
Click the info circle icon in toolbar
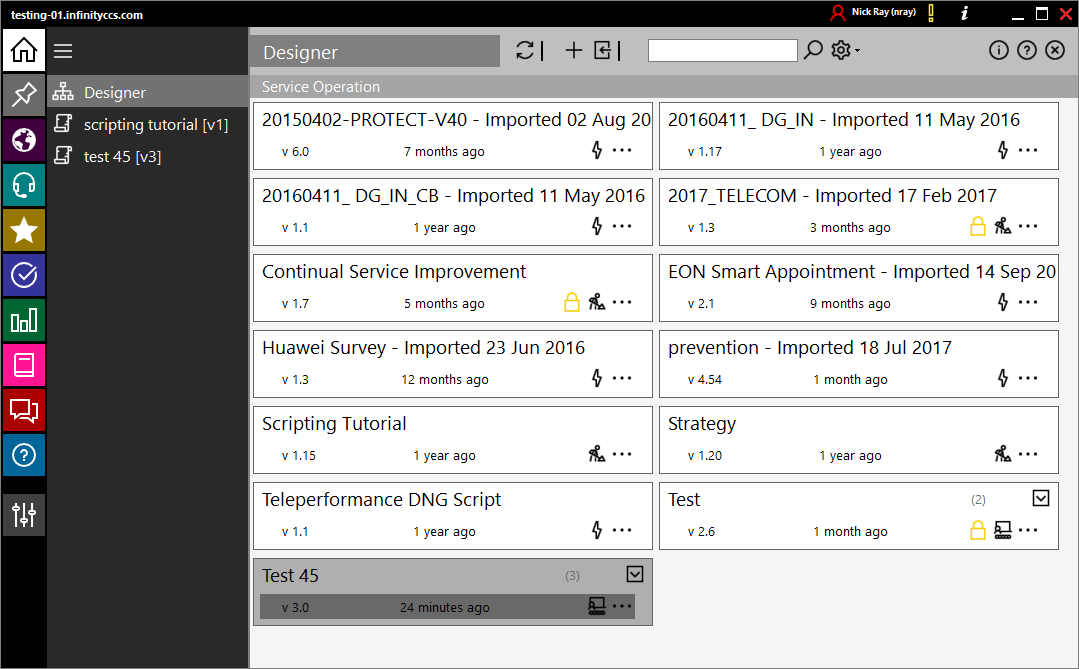pyautogui.click(x=998, y=50)
